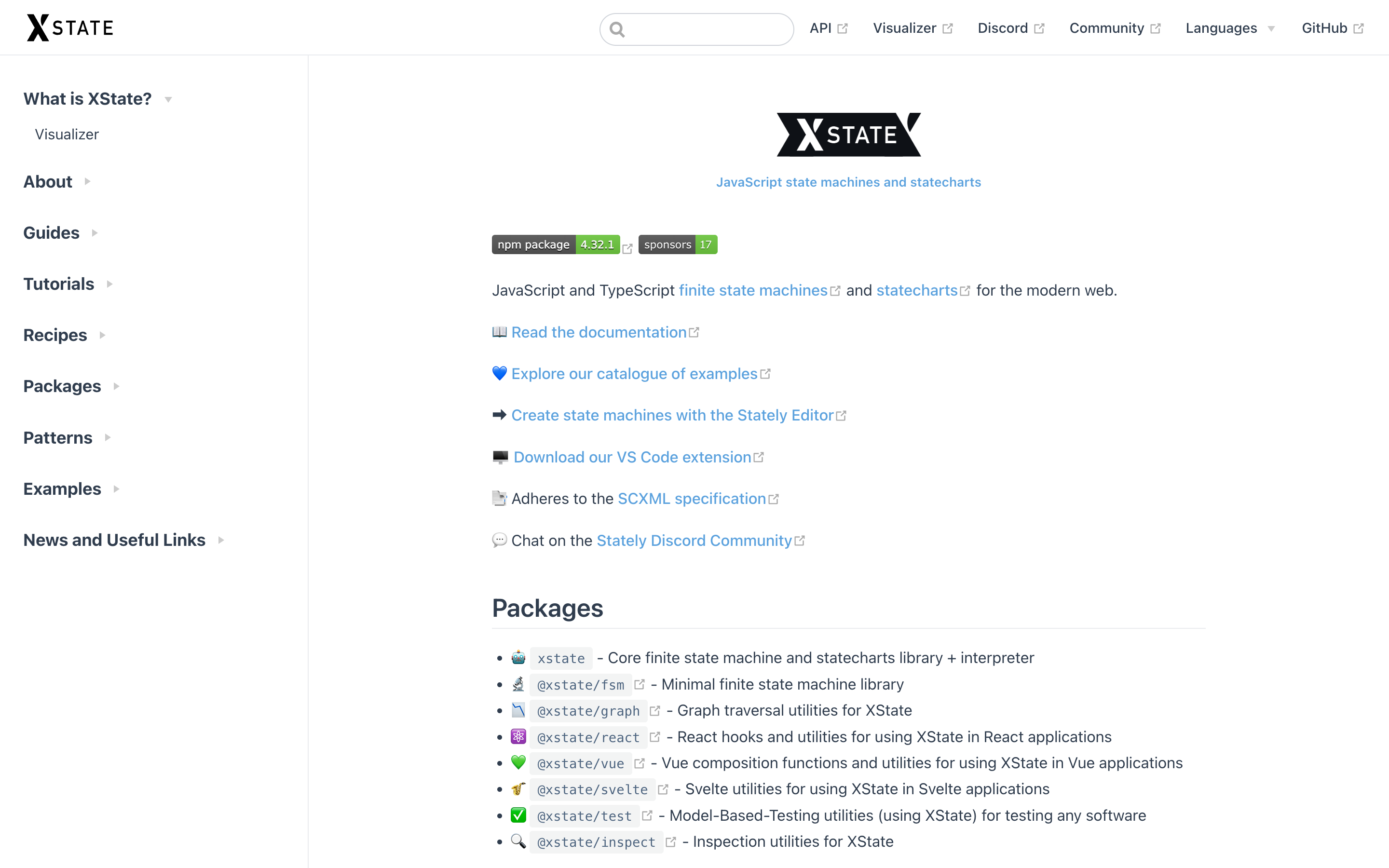Click the speech bubble emoji before Chat
This screenshot has width=1389, height=868.
coord(499,540)
